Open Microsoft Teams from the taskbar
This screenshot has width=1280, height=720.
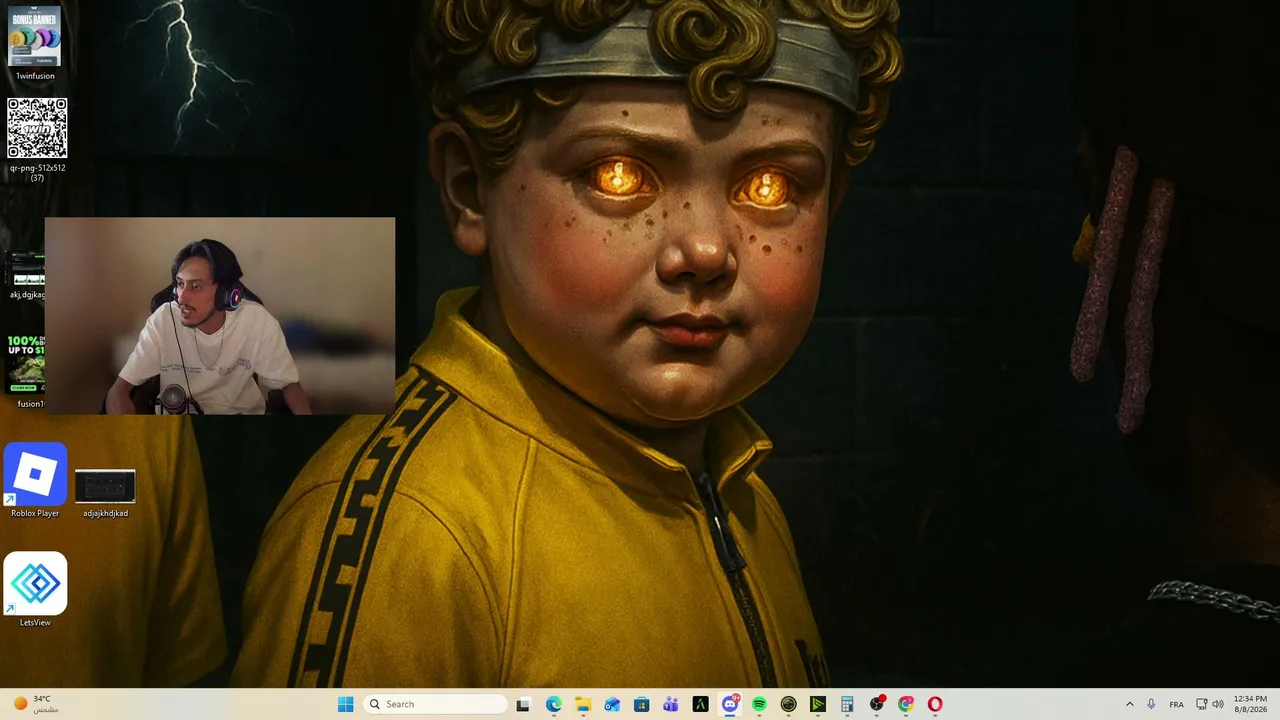pos(671,704)
